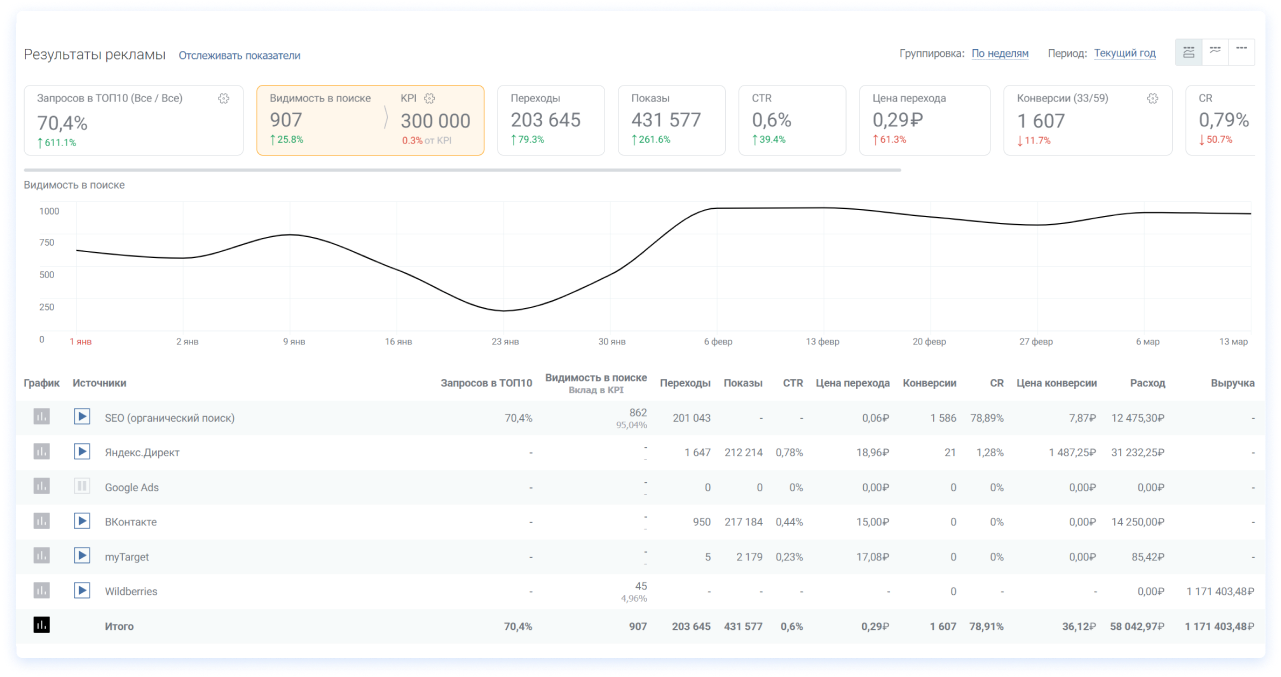Click the График column header
This screenshot has height=677, width=1281.
point(42,383)
